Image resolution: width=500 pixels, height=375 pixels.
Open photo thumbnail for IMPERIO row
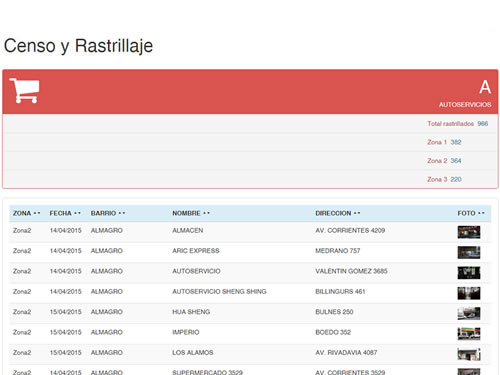[x=469, y=334]
